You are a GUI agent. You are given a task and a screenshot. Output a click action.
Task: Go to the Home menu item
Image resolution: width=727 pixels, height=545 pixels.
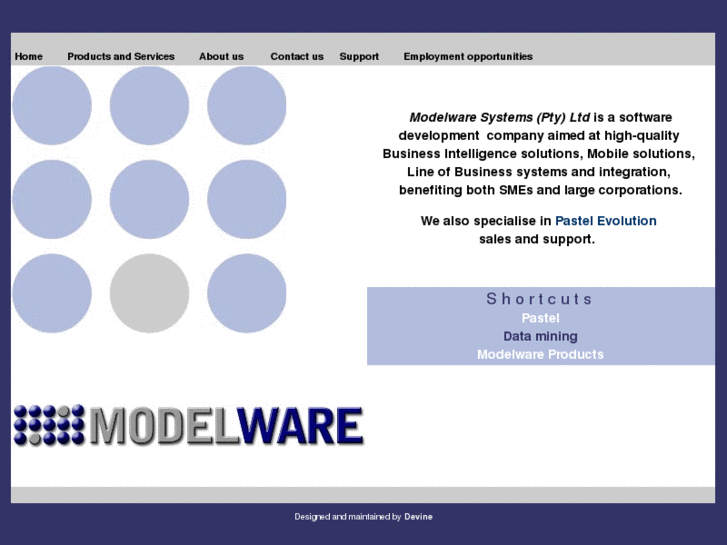tap(29, 57)
